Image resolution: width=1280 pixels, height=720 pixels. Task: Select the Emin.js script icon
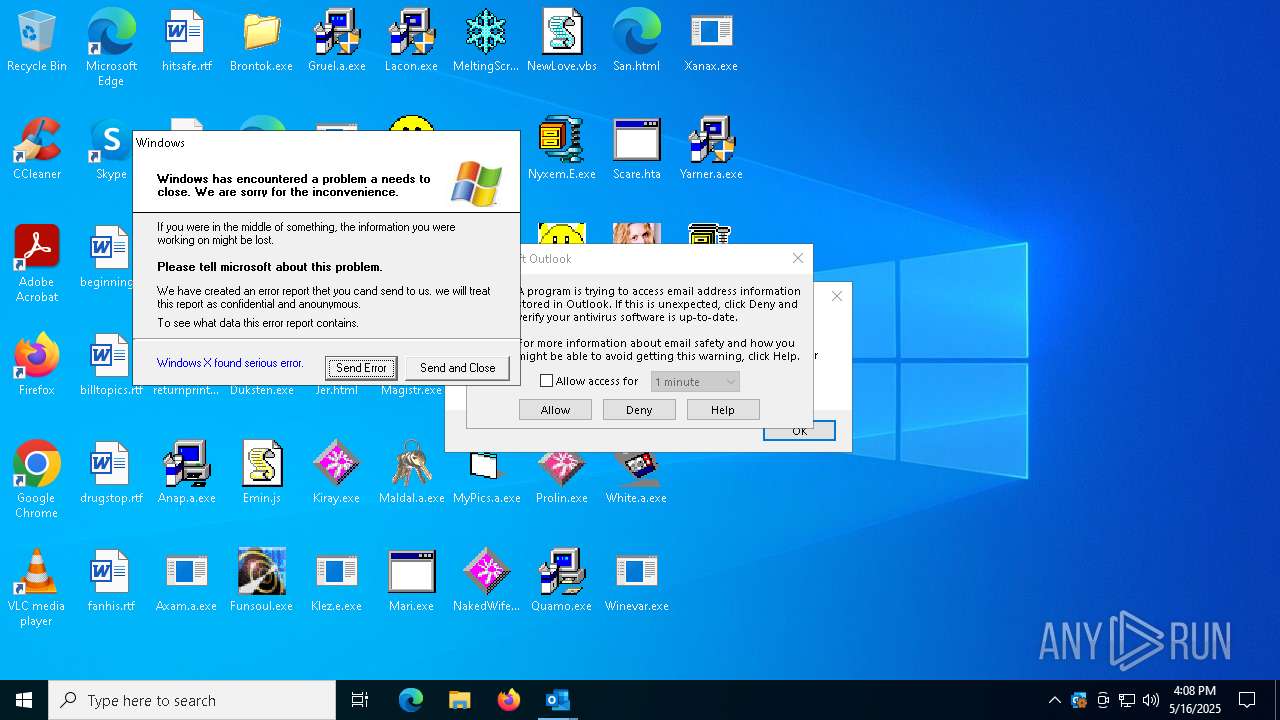tap(261, 473)
